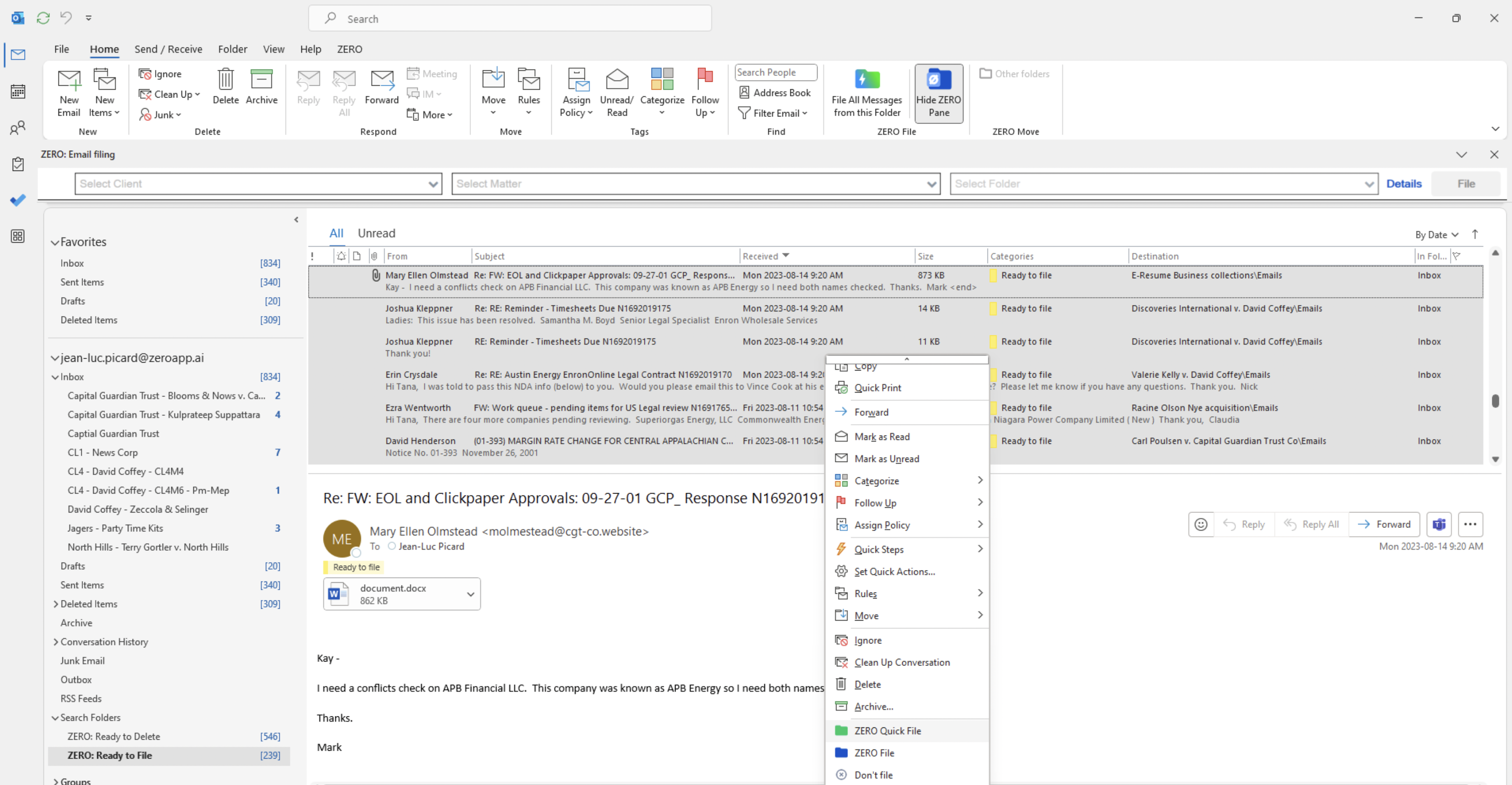Image resolution: width=1512 pixels, height=785 pixels.
Task: Choose Set Quick Actions in context menu
Action: 907,571
